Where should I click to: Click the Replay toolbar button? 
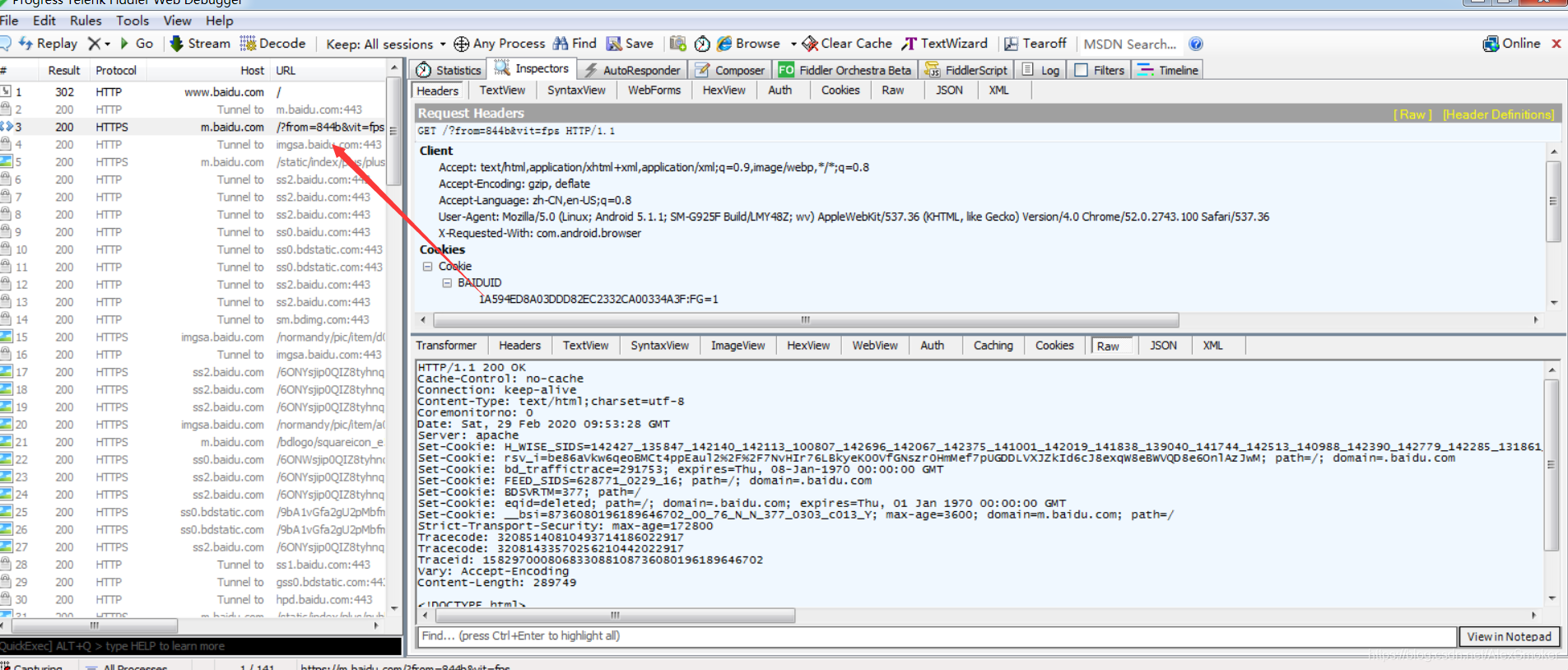[x=48, y=44]
